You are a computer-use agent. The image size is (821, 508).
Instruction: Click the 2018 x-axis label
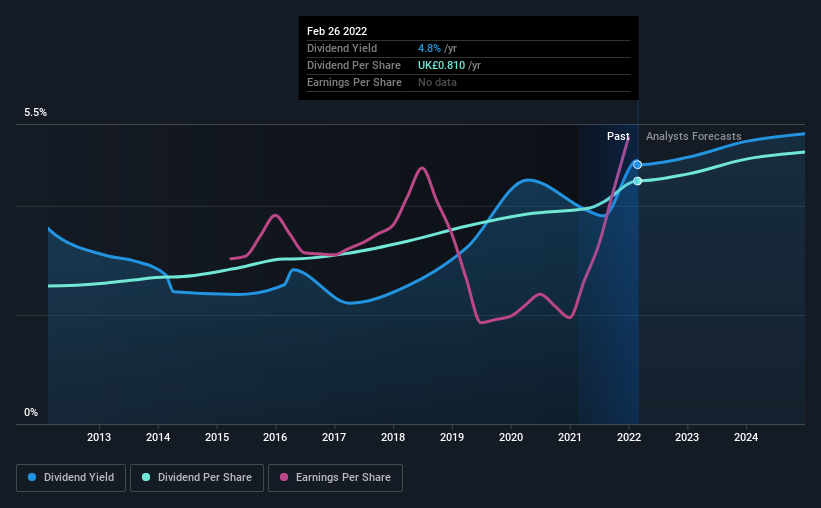pyautogui.click(x=393, y=437)
